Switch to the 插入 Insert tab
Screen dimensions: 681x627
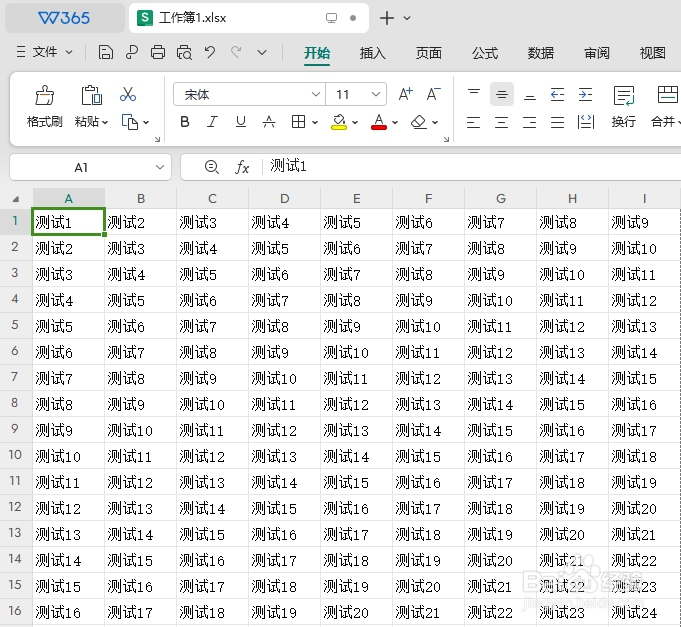[x=372, y=53]
